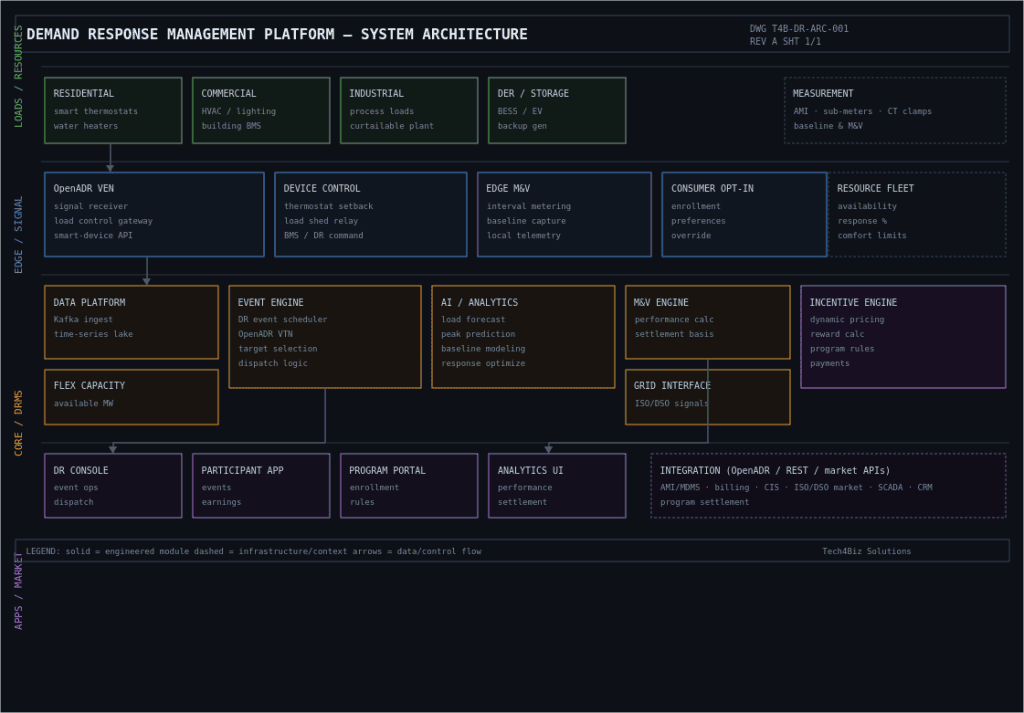Select the PARTICIPANT APP block
The width and height of the screenshot is (1024, 713).
pyautogui.click(x=261, y=486)
